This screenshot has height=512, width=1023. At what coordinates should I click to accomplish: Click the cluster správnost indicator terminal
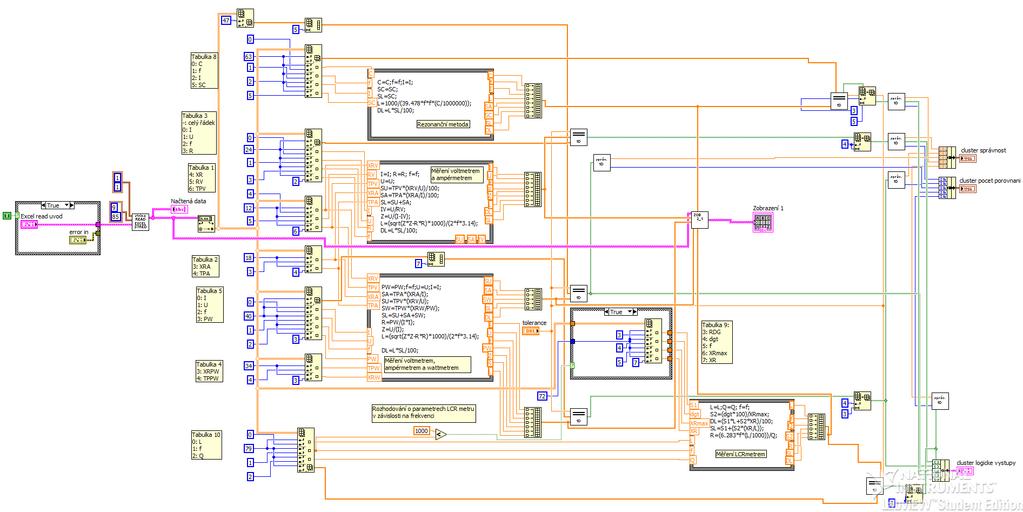[969, 158]
